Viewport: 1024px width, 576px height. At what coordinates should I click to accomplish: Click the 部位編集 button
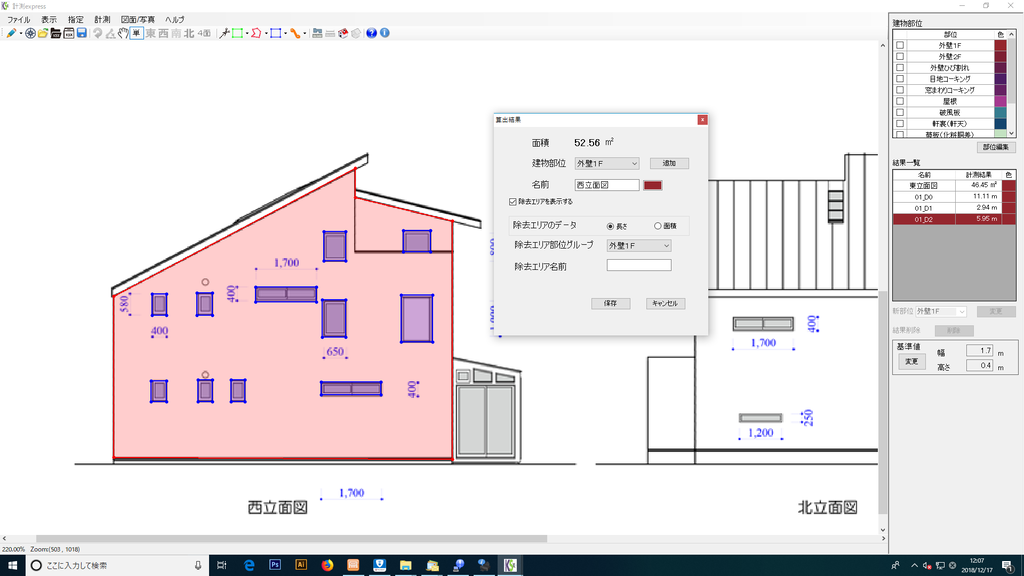(996, 147)
